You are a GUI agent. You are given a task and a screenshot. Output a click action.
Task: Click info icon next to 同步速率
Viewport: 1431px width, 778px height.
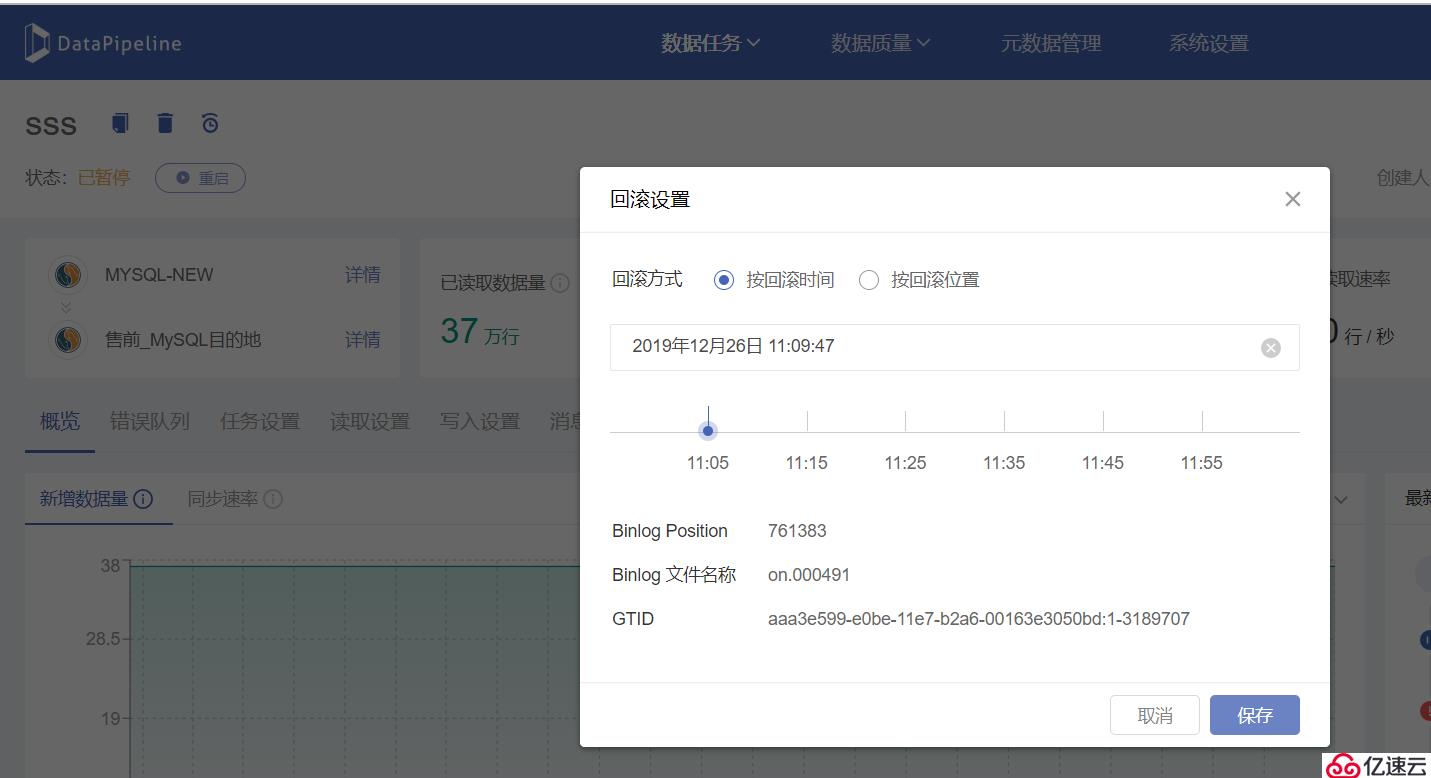click(273, 498)
